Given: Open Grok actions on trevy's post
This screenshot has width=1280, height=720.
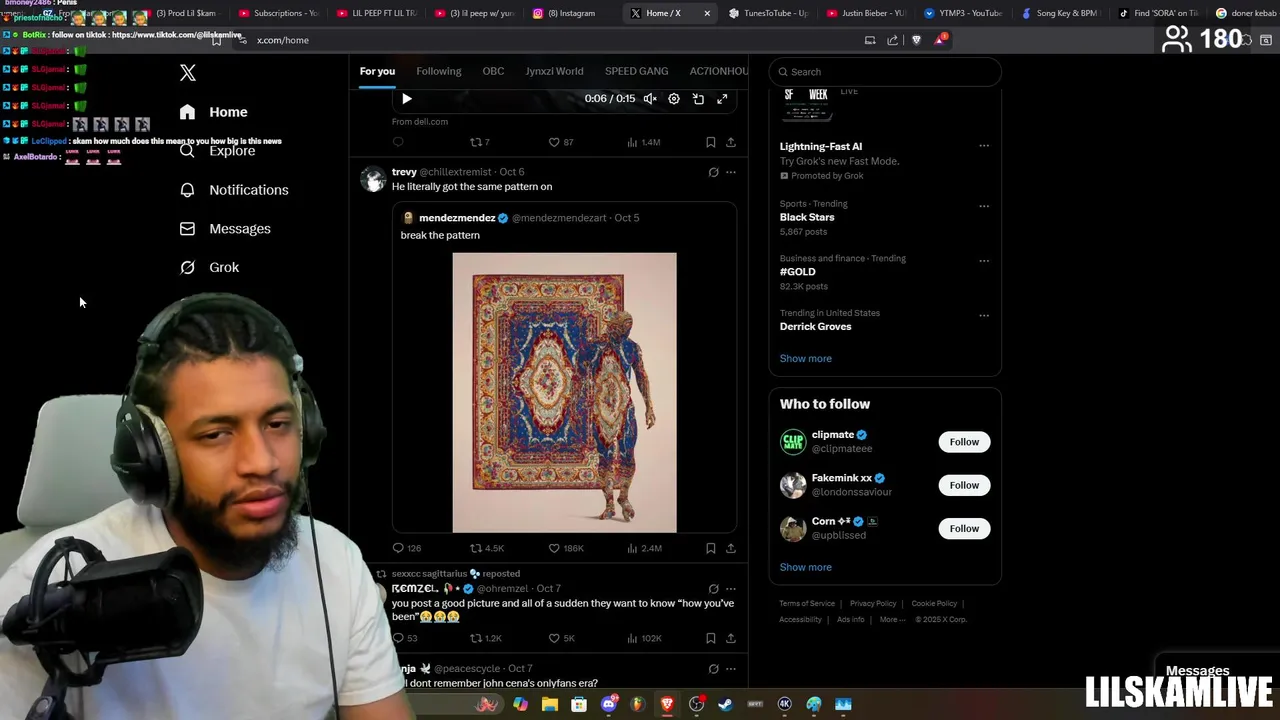Looking at the screenshot, I should (x=713, y=172).
